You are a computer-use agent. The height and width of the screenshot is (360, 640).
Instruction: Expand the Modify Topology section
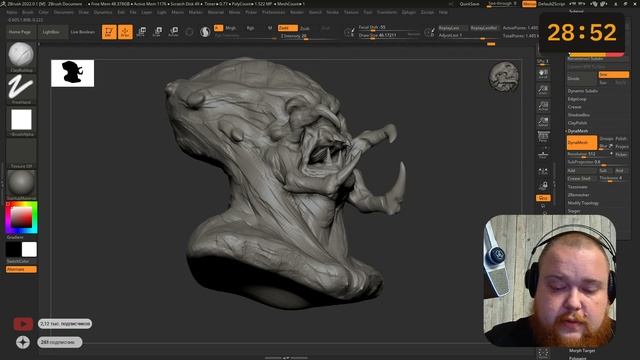(x=583, y=203)
